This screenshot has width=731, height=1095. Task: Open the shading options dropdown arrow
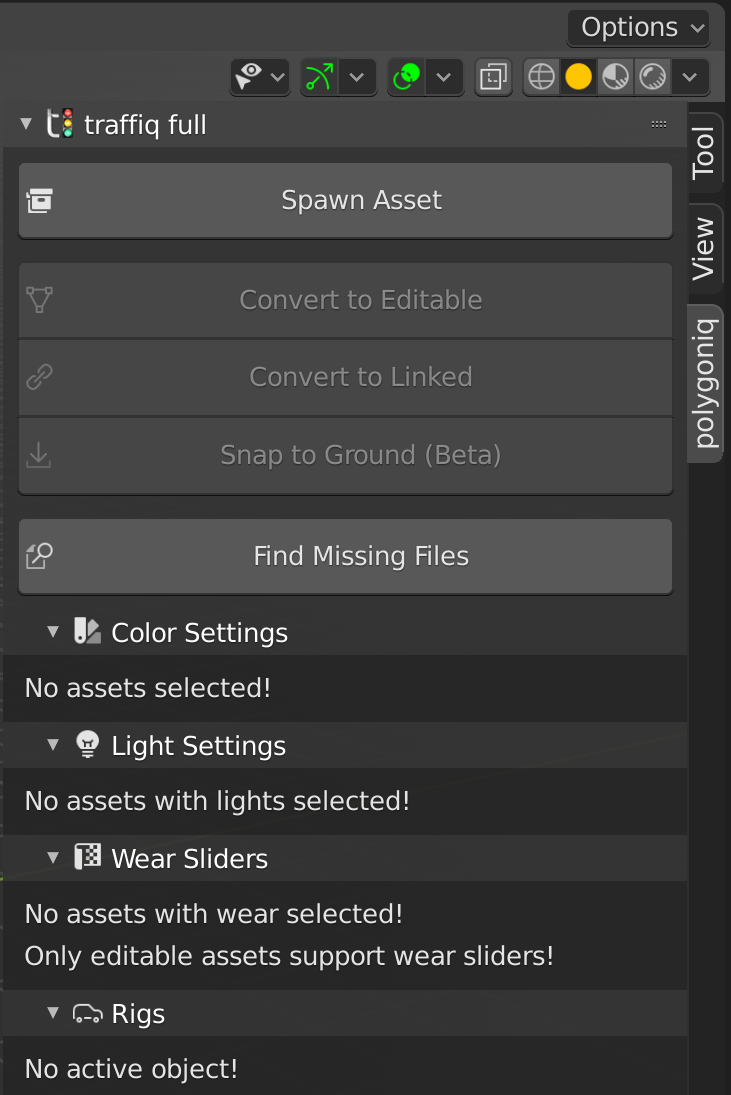689,77
